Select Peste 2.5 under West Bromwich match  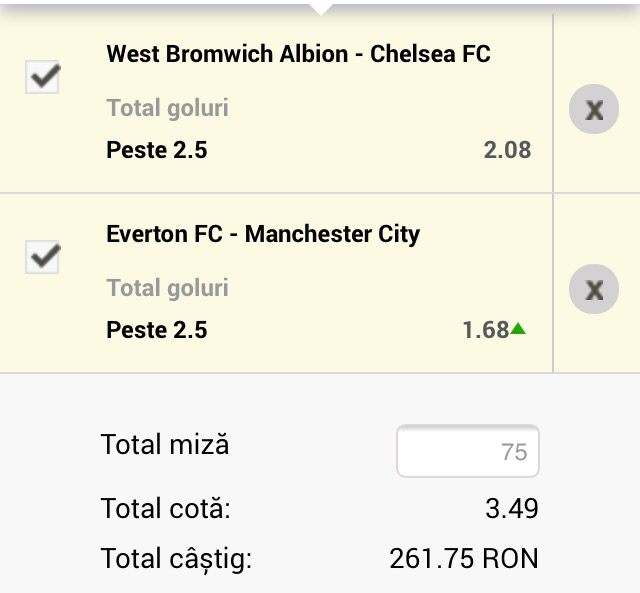pos(157,150)
